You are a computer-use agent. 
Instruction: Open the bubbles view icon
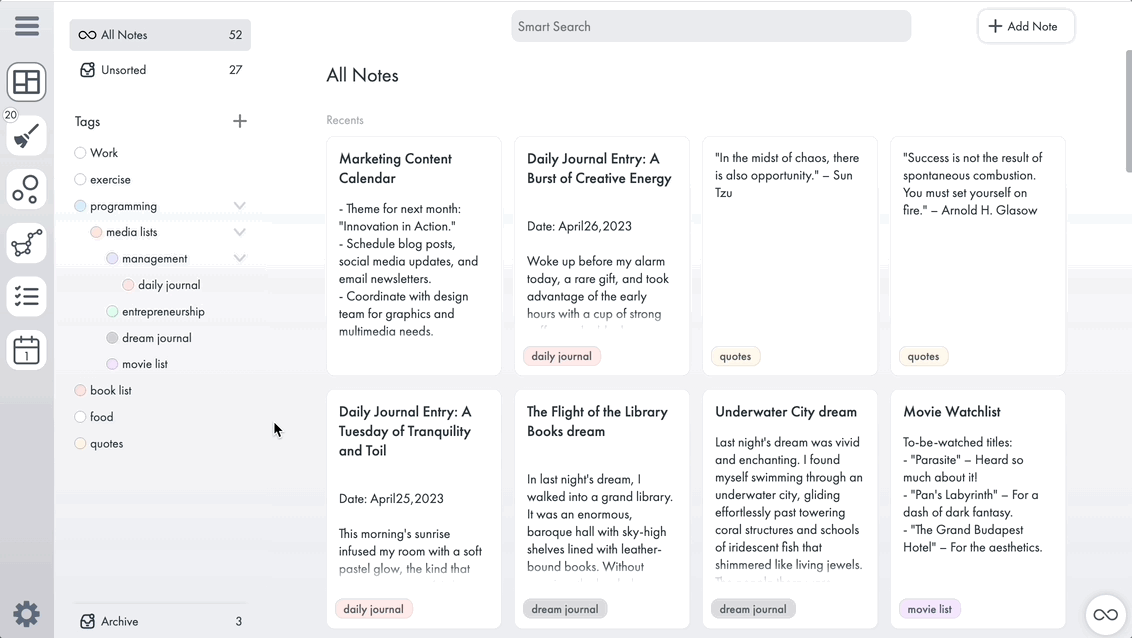coord(26,189)
